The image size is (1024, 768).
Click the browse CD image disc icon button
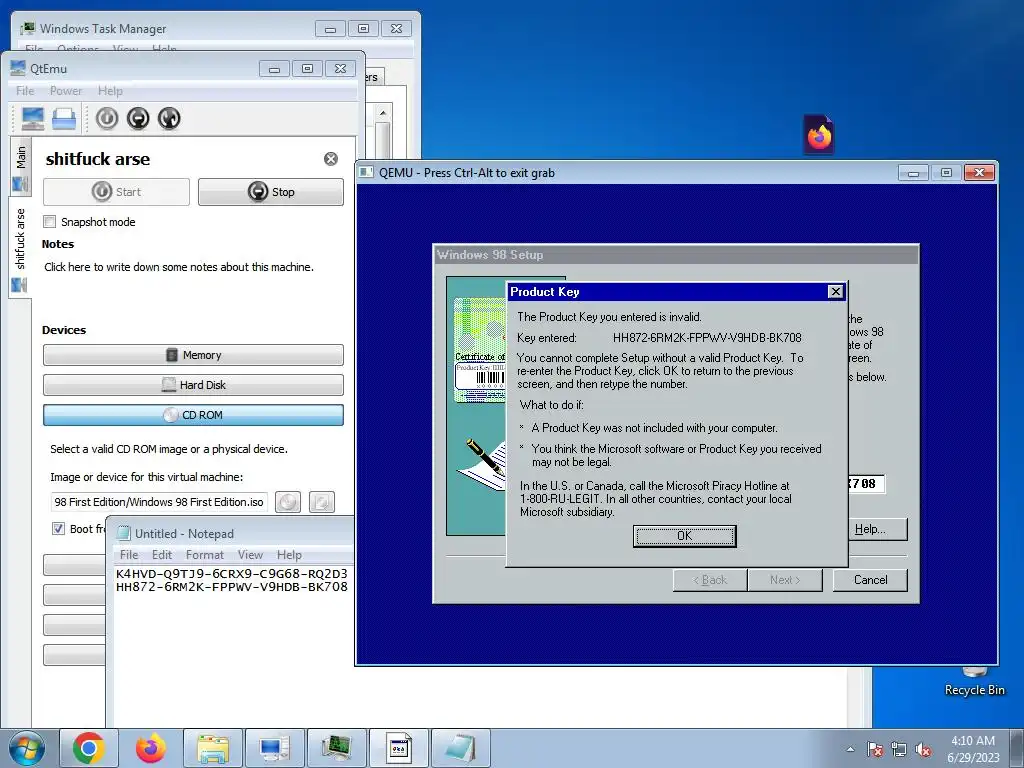tap(288, 502)
